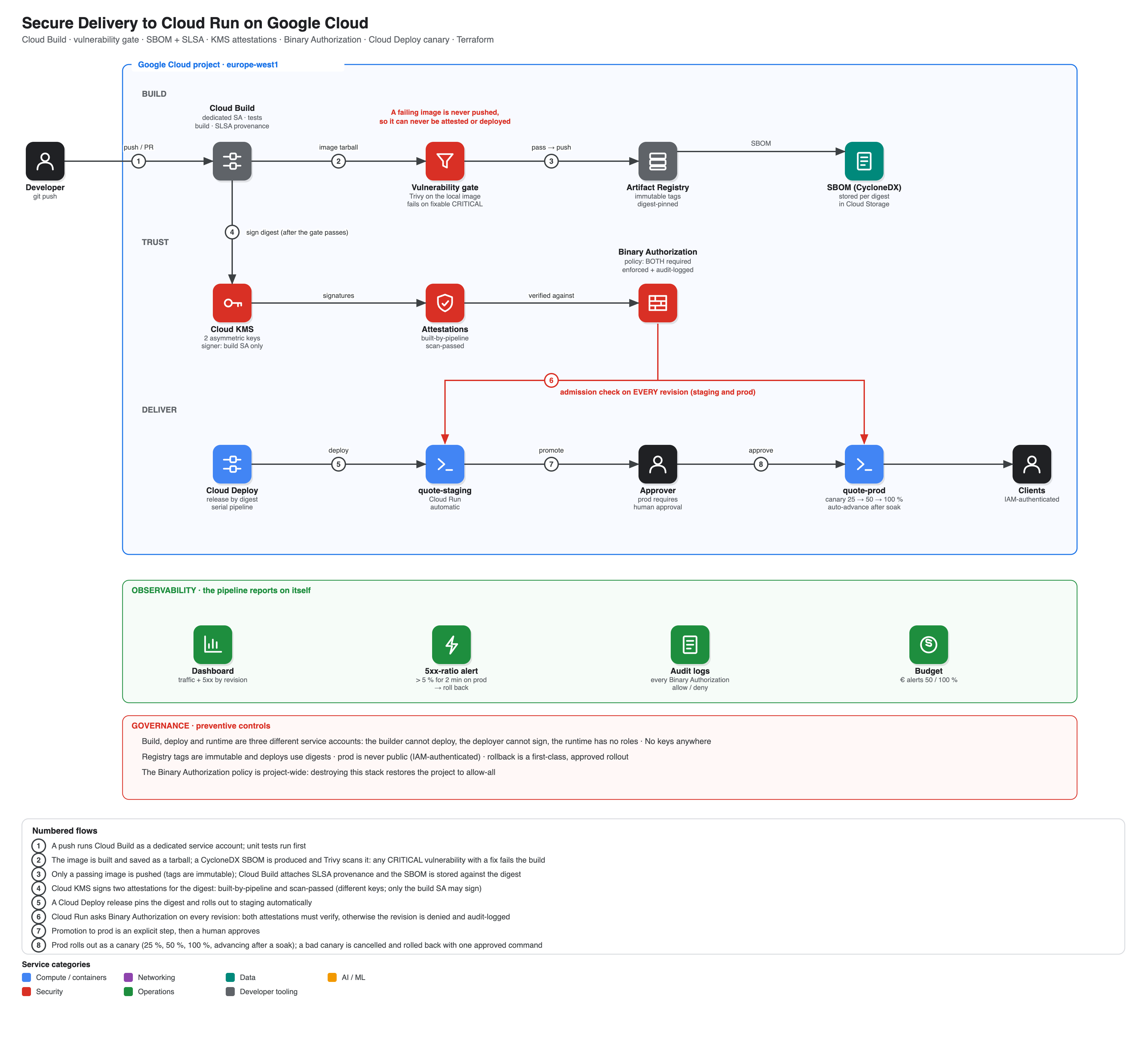1148x1038 pixels.
Task: Click the Vulnerability gate funnel icon
Action: (445, 161)
